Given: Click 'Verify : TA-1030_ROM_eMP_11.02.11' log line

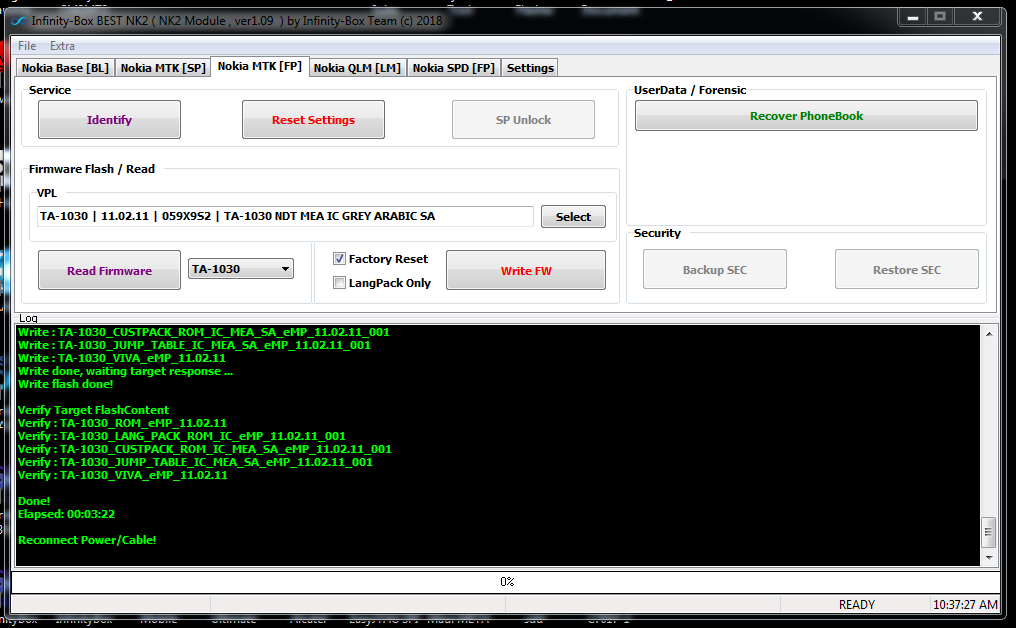Looking at the screenshot, I should click(122, 423).
